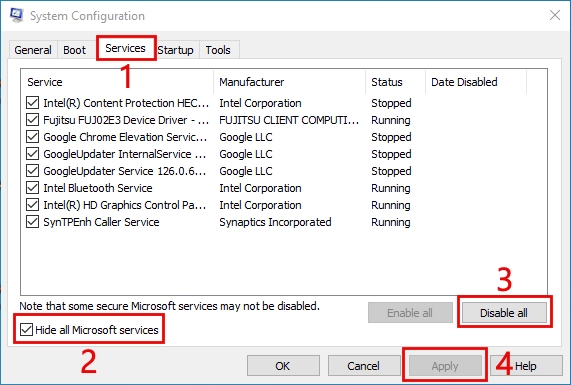Select Running status of SynTPEnh Caller Service
The height and width of the screenshot is (385, 571).
click(391, 222)
